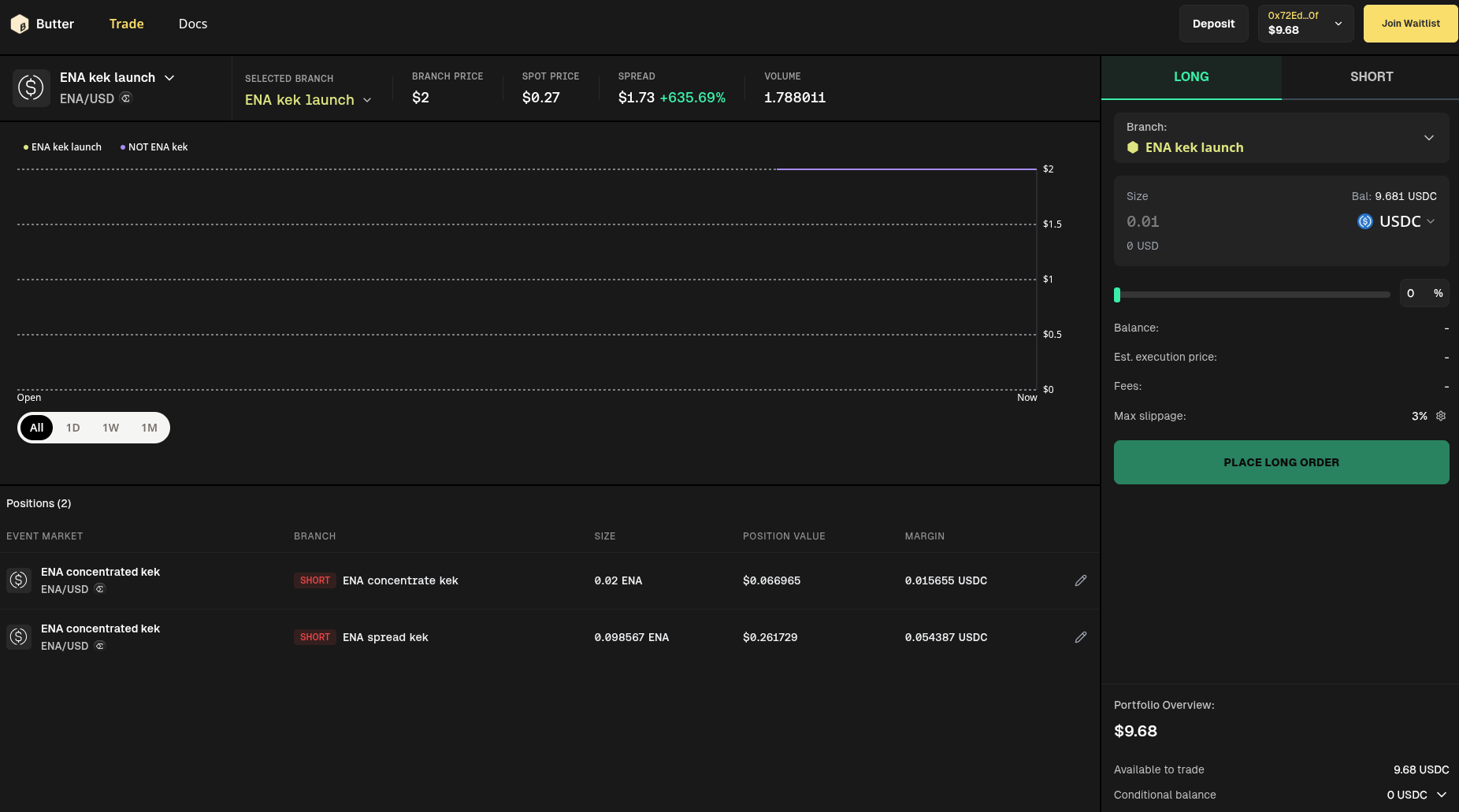Click the USDC coin icon in size box

[x=1365, y=221]
